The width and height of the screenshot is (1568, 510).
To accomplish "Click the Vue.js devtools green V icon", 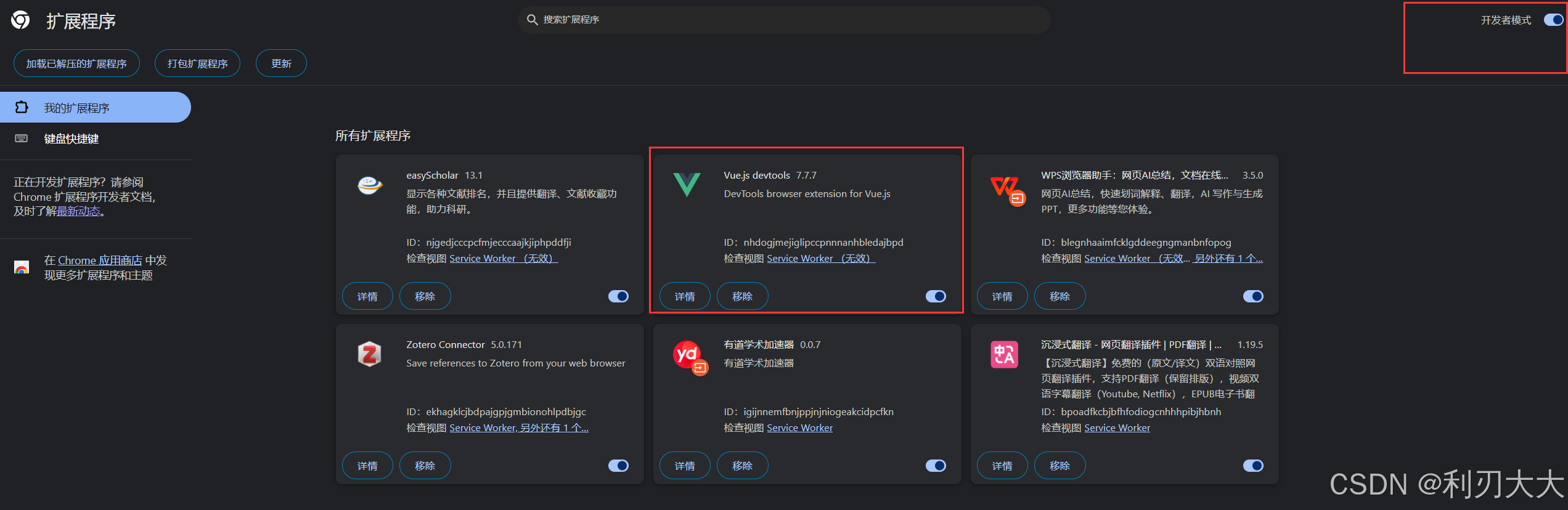I will [x=687, y=184].
